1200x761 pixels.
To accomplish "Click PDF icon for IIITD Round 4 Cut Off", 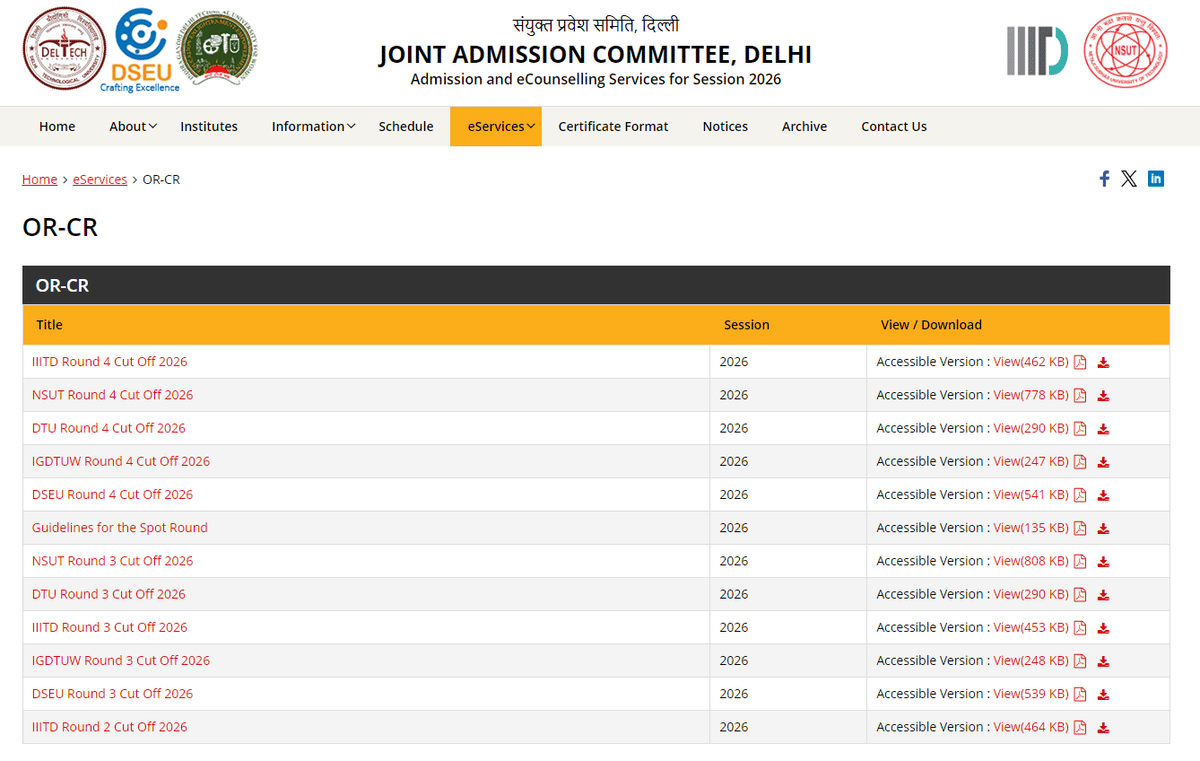I will [x=1080, y=362].
